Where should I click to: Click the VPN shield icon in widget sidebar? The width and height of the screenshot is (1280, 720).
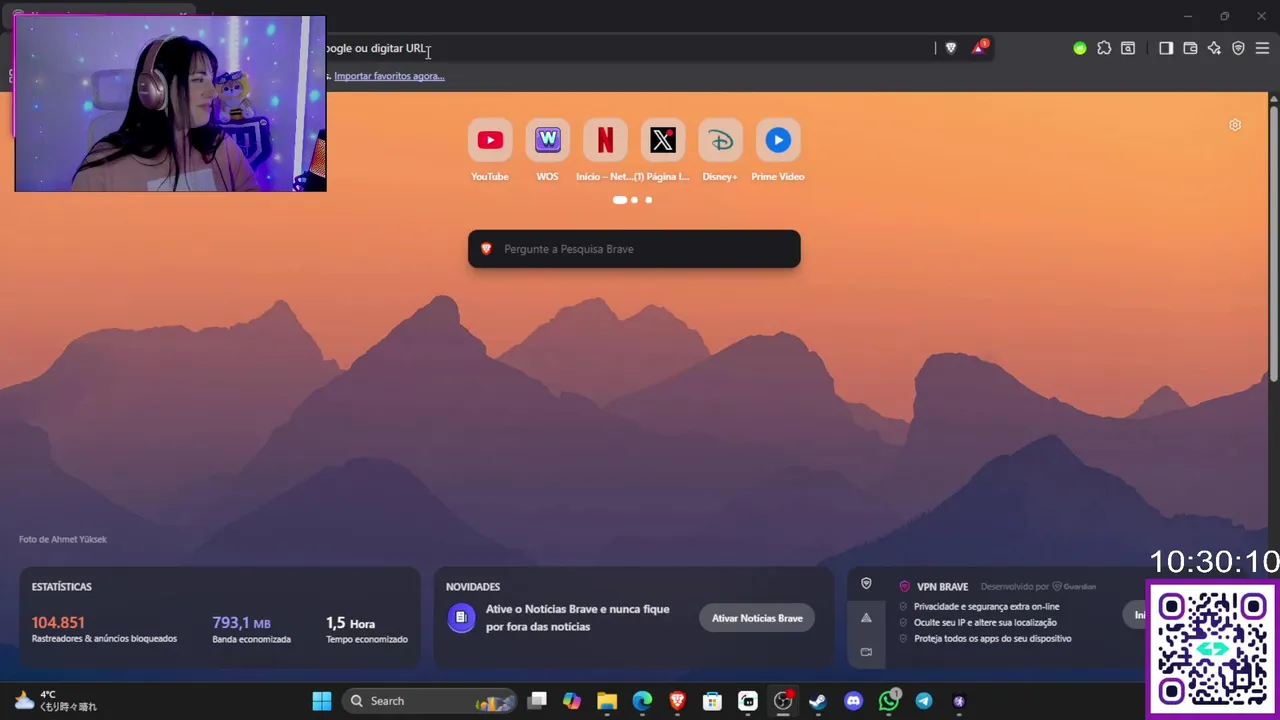pos(866,584)
